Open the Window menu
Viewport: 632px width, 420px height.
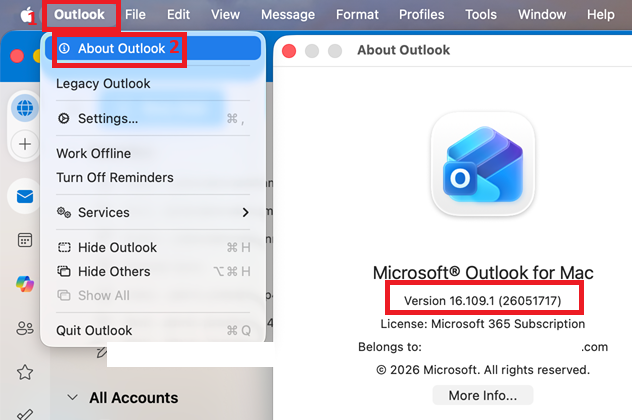pos(542,15)
